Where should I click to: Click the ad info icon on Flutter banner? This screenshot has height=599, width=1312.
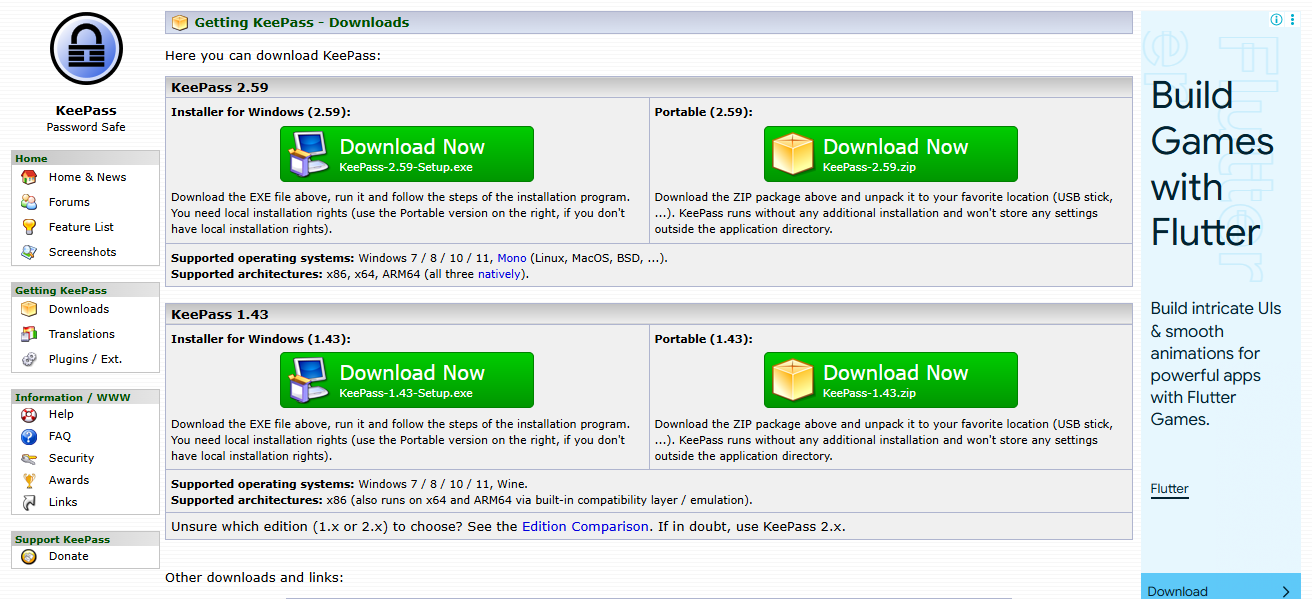point(1276,19)
